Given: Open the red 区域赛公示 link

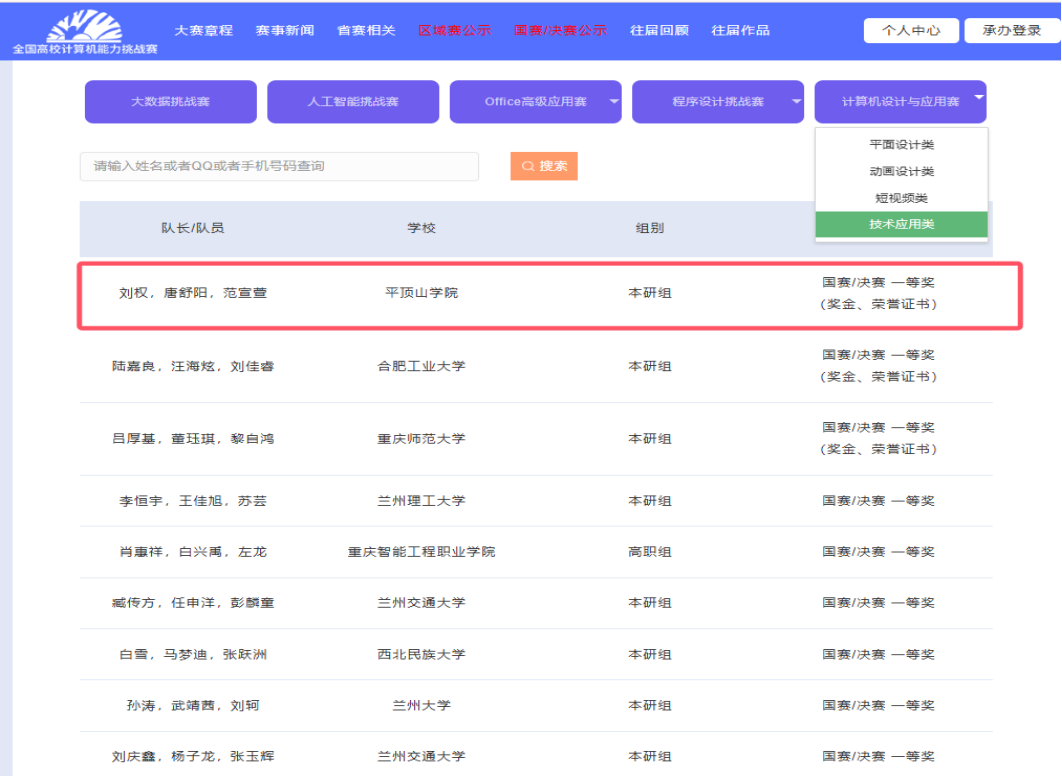Looking at the screenshot, I should 454,30.
